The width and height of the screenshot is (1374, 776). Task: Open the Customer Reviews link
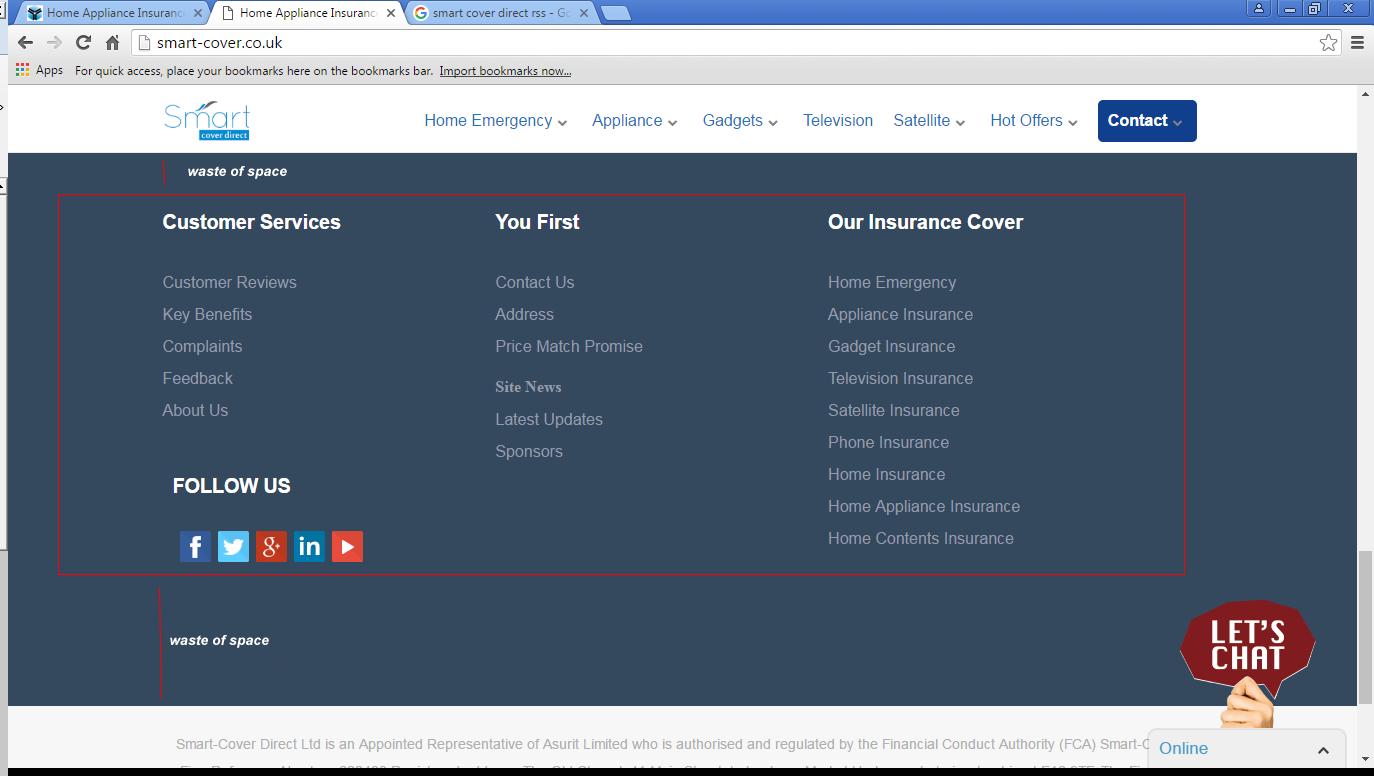[x=230, y=283]
